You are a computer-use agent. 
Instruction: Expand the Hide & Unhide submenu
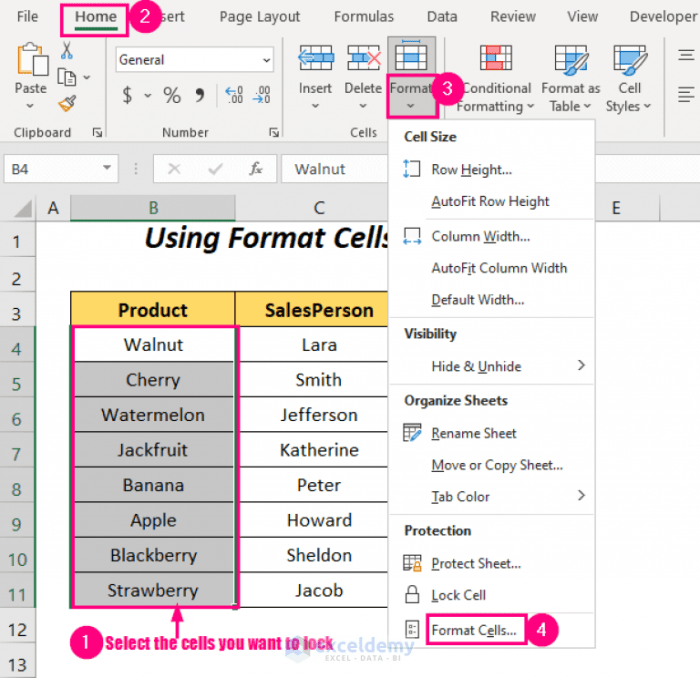point(581,365)
